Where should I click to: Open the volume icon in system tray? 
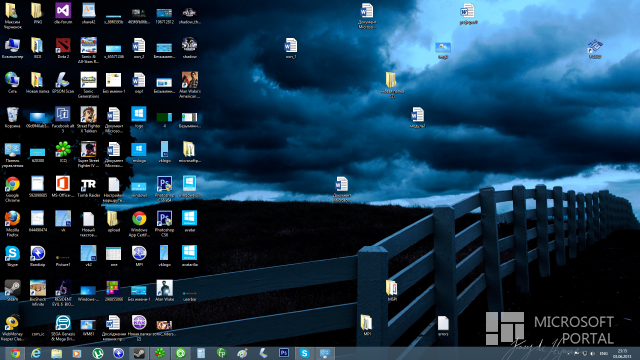coord(593,353)
